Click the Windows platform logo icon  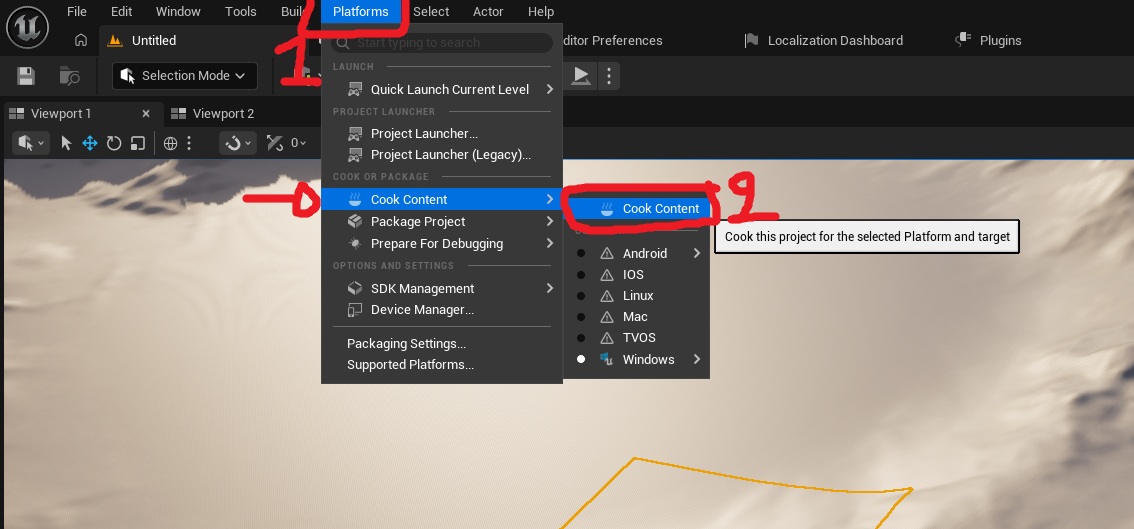(x=607, y=360)
